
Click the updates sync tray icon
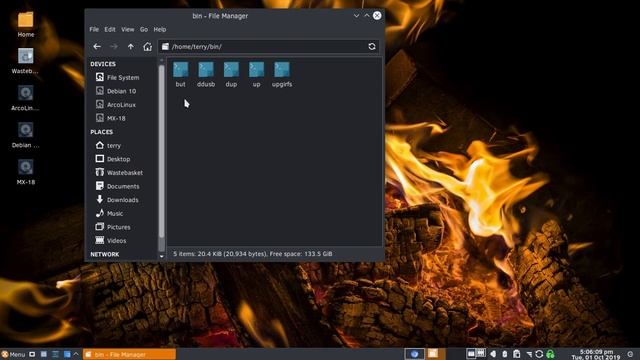pyautogui.click(x=539, y=354)
